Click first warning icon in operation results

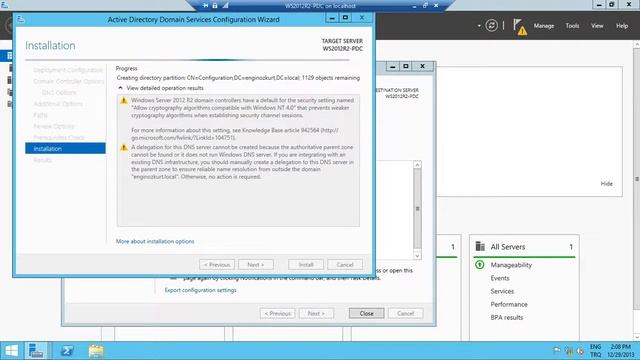tap(124, 100)
